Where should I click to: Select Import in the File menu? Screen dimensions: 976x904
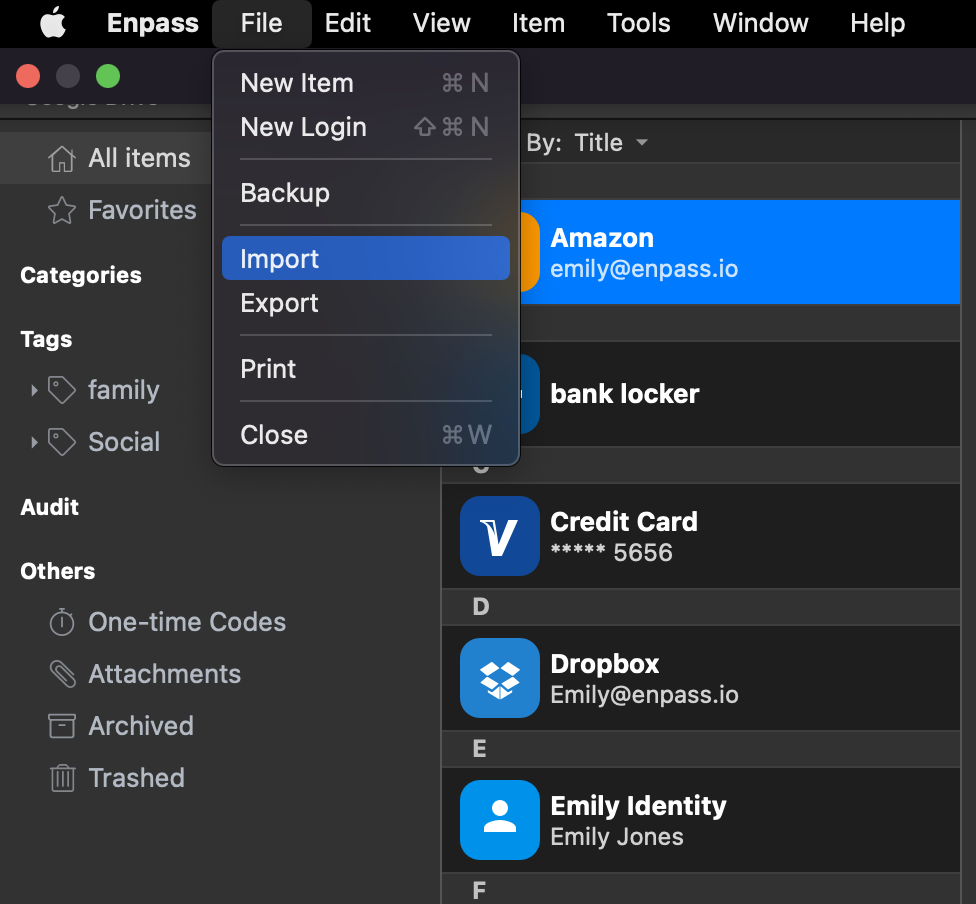pos(365,258)
